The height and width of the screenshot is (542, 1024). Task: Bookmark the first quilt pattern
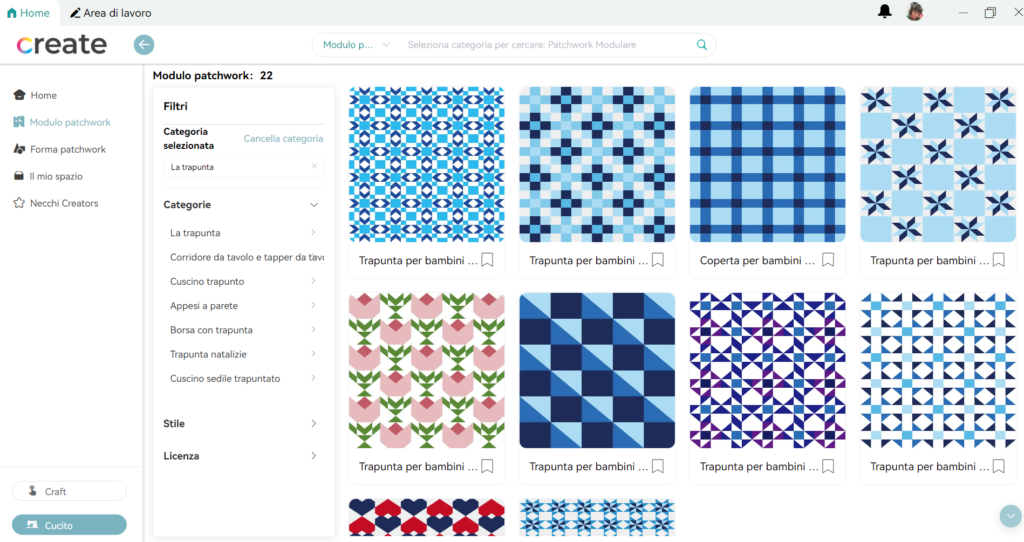(488, 260)
